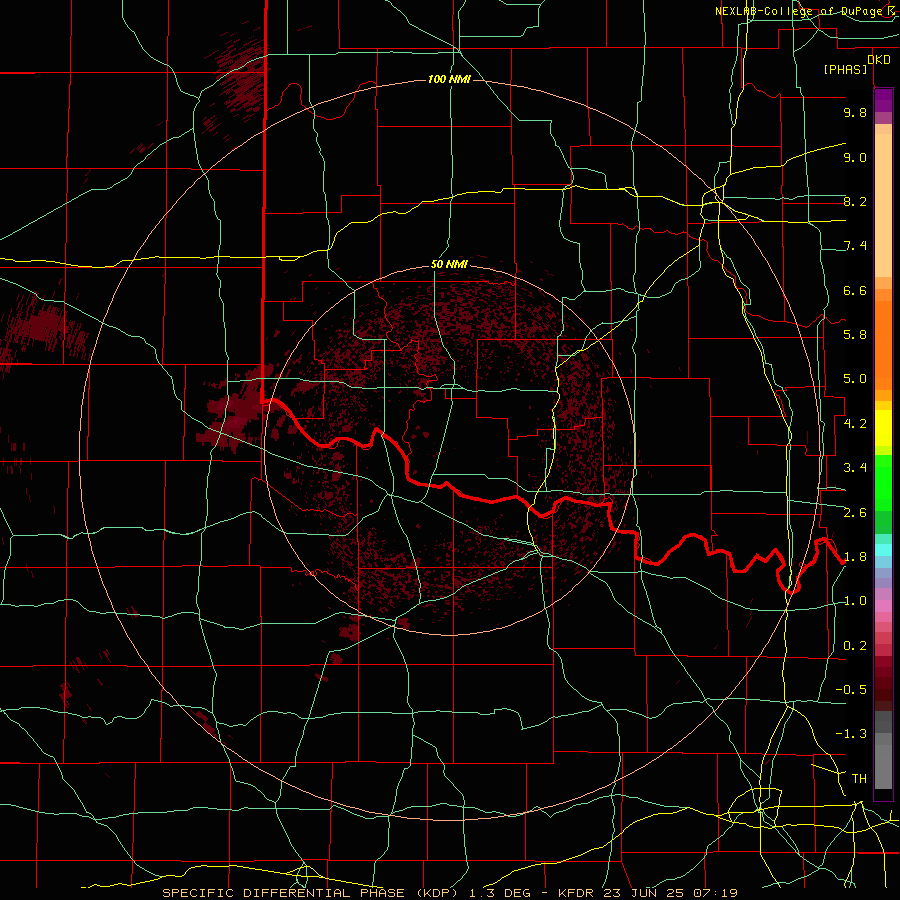The image size is (900, 900).
Task: Click the DKD label above the color scale
Action: (879, 59)
